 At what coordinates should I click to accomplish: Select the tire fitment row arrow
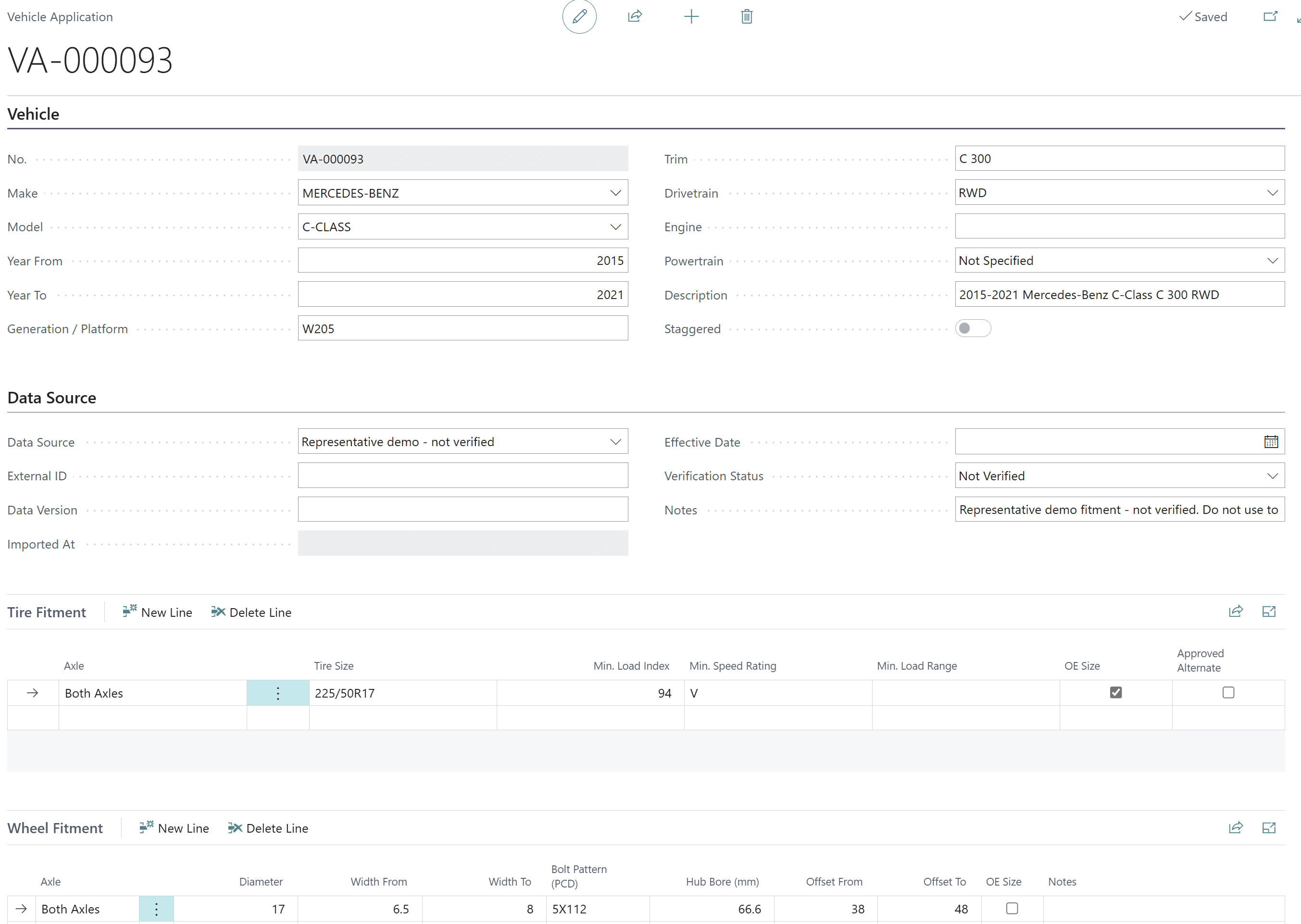pyautogui.click(x=32, y=693)
